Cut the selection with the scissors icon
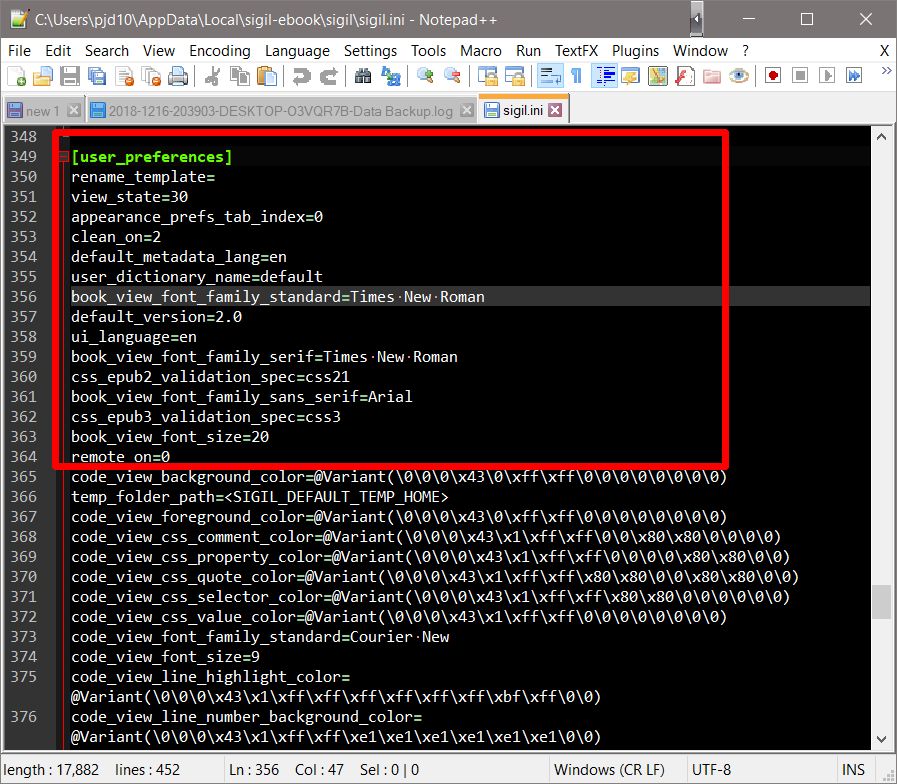This screenshot has width=897, height=784. pyautogui.click(x=212, y=76)
